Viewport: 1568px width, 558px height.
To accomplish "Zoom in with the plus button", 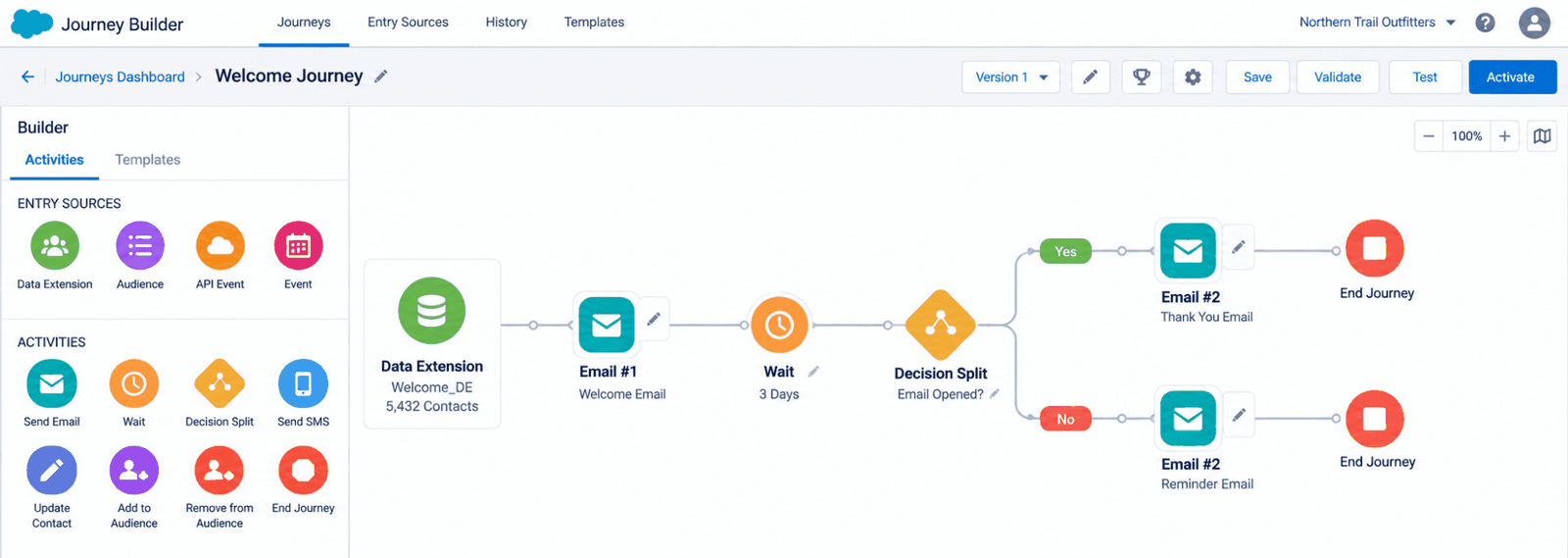I will click(x=1504, y=136).
